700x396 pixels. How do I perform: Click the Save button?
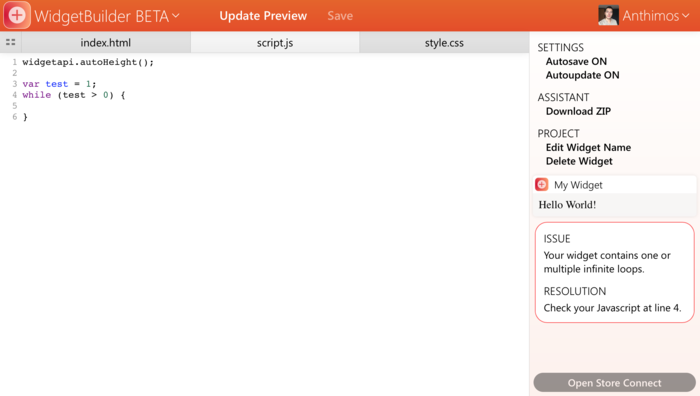click(340, 16)
